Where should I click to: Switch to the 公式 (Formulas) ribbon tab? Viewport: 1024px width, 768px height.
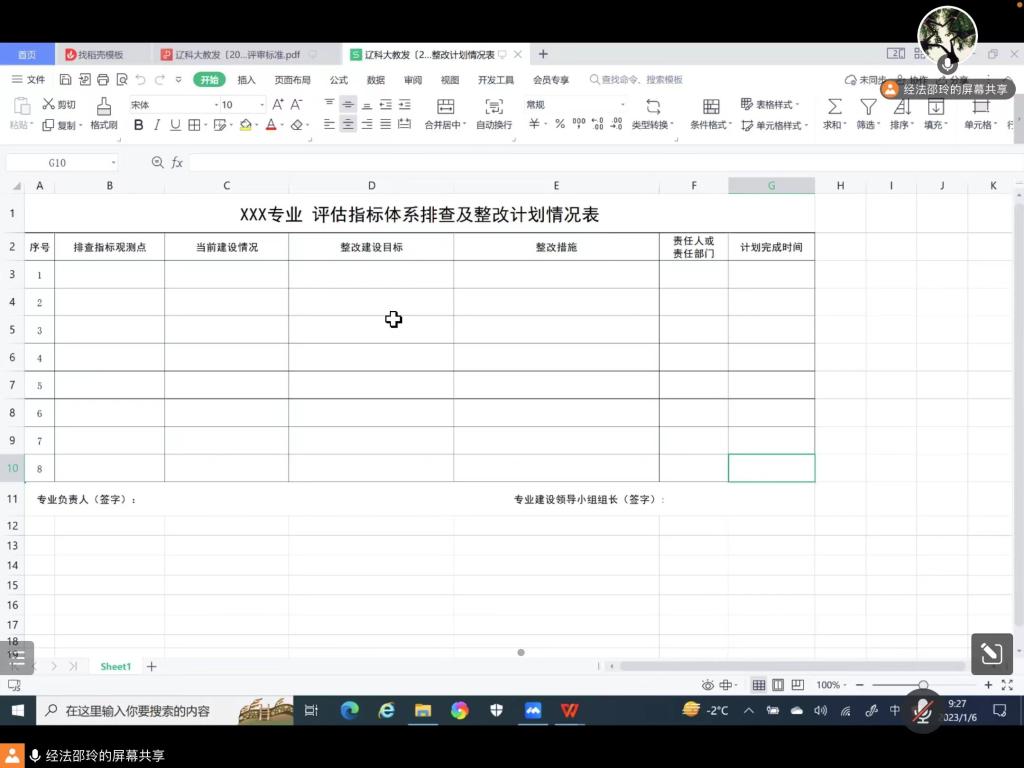(x=339, y=80)
